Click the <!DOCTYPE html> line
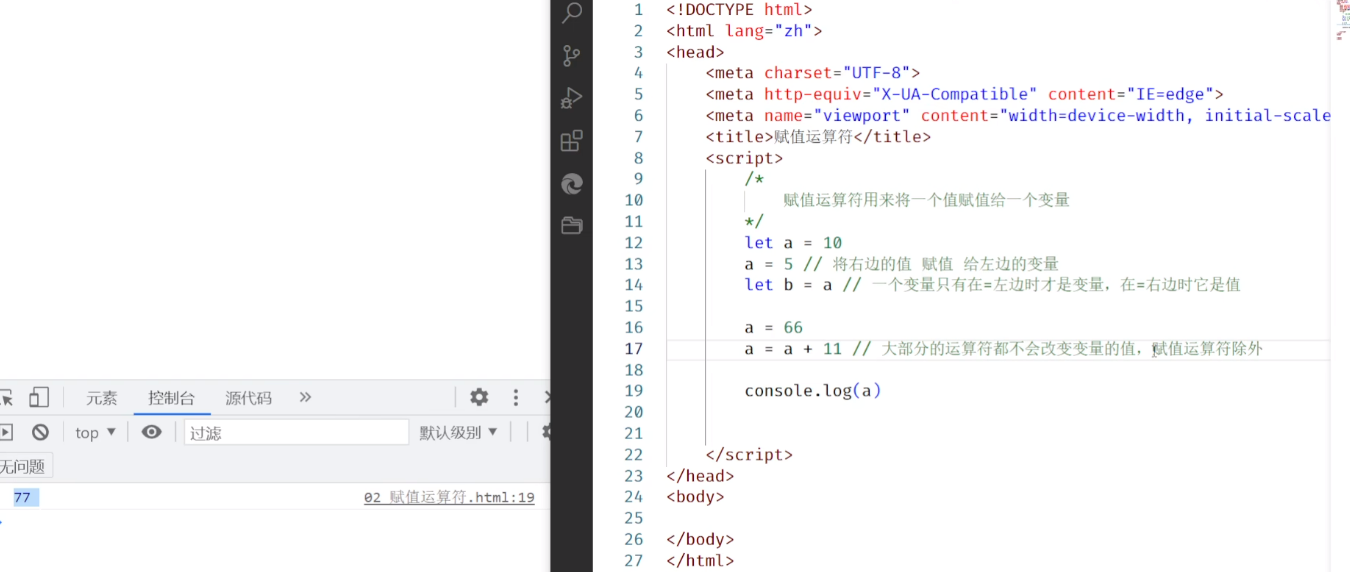The width and height of the screenshot is (1350, 572). 739,10
